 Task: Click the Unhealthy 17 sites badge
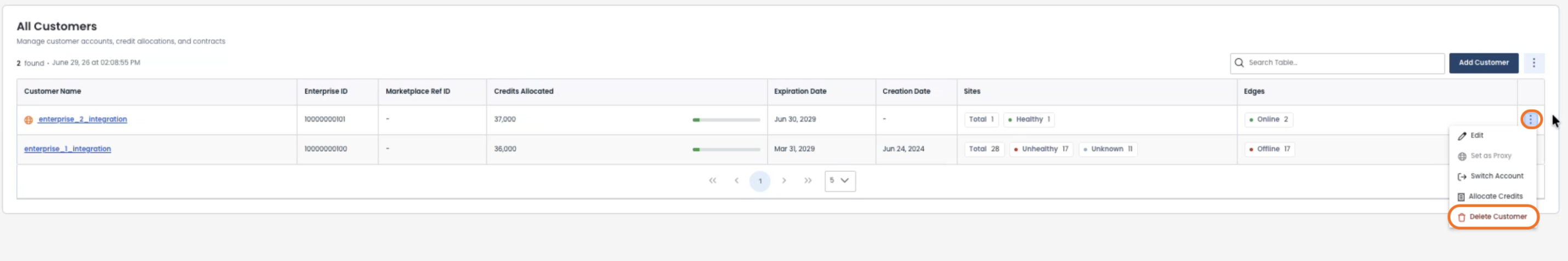point(1041,149)
